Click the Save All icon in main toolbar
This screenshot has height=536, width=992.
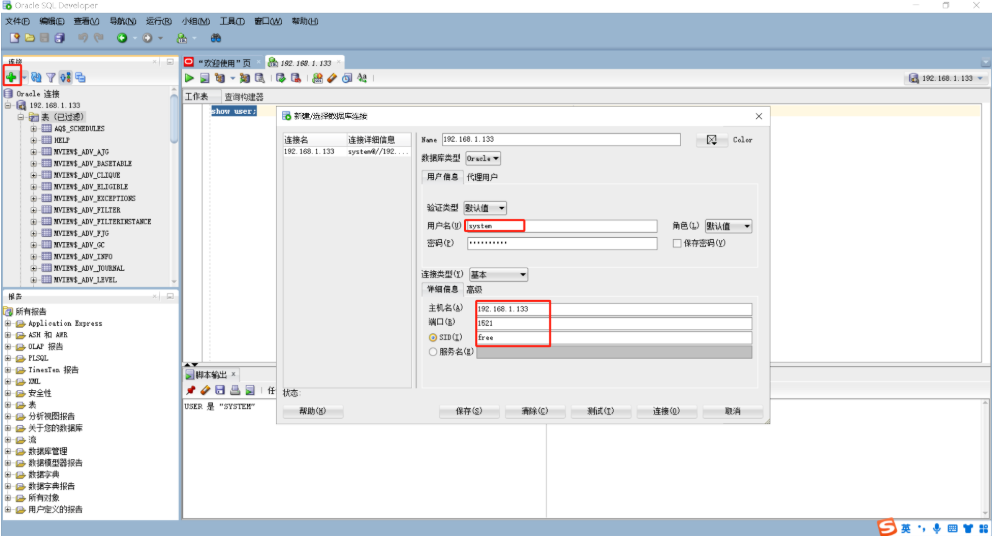59,38
